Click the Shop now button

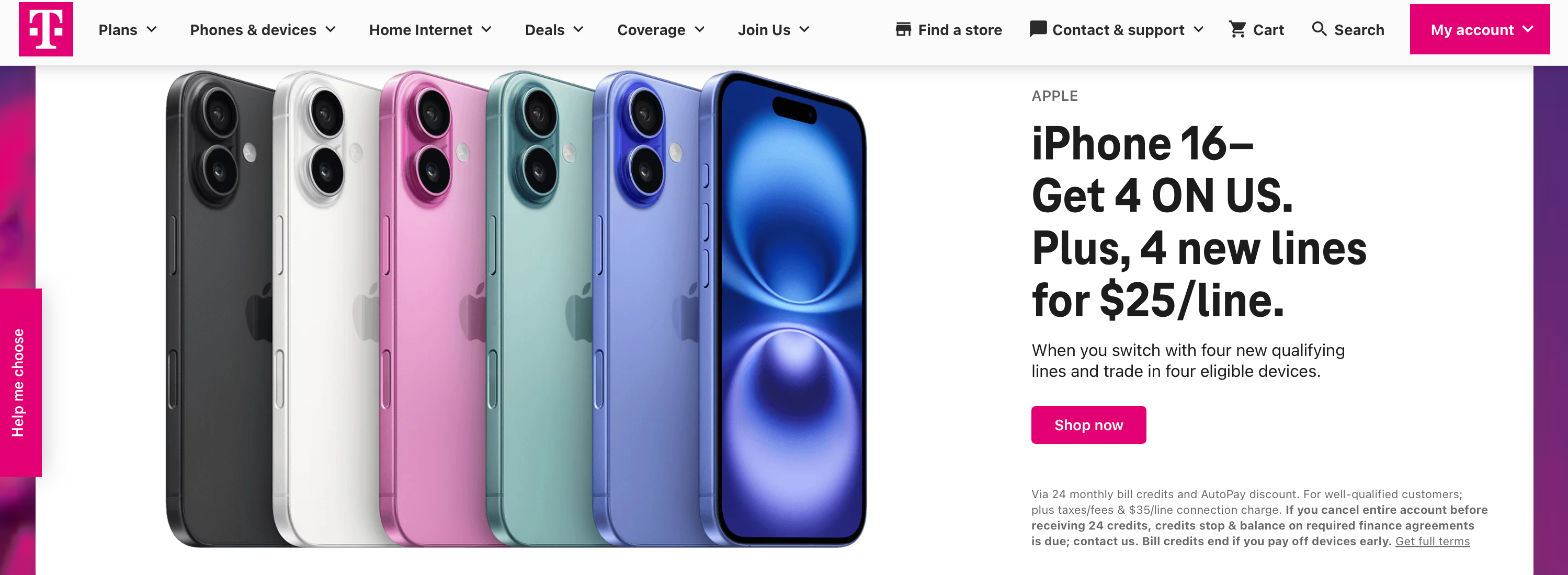coord(1088,423)
